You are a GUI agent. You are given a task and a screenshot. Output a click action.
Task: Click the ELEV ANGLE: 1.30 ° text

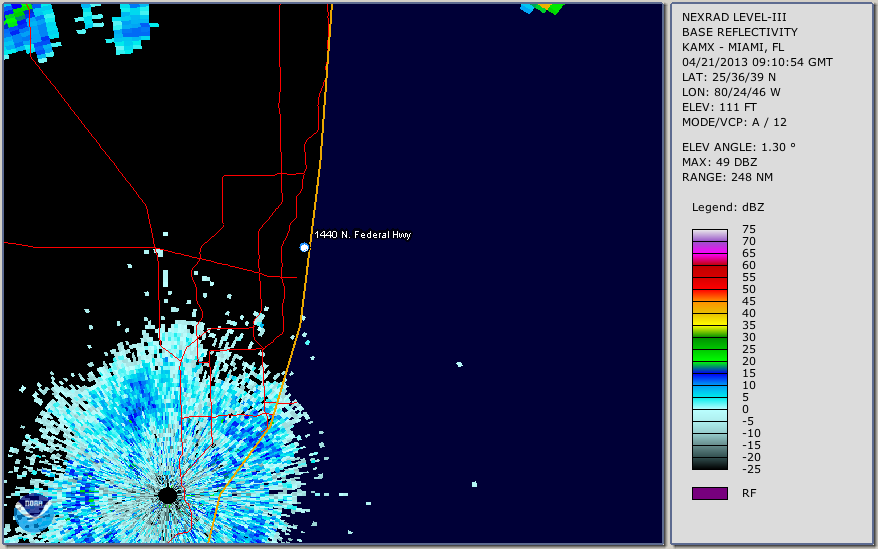coord(739,147)
